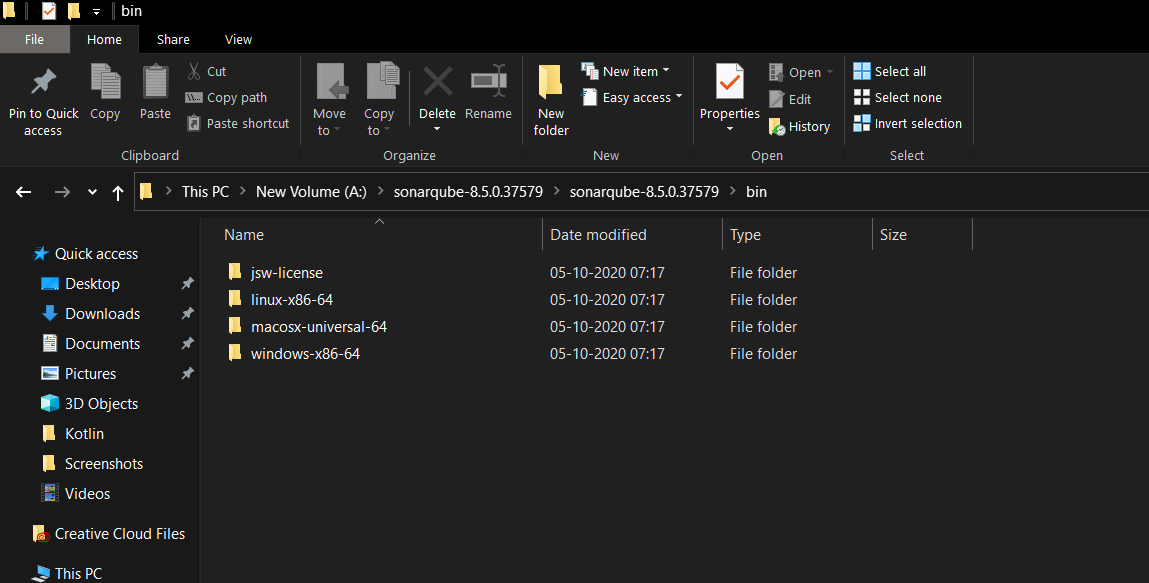Image resolution: width=1149 pixels, height=583 pixels.
Task: Go forward in navigation history
Action: [62, 192]
